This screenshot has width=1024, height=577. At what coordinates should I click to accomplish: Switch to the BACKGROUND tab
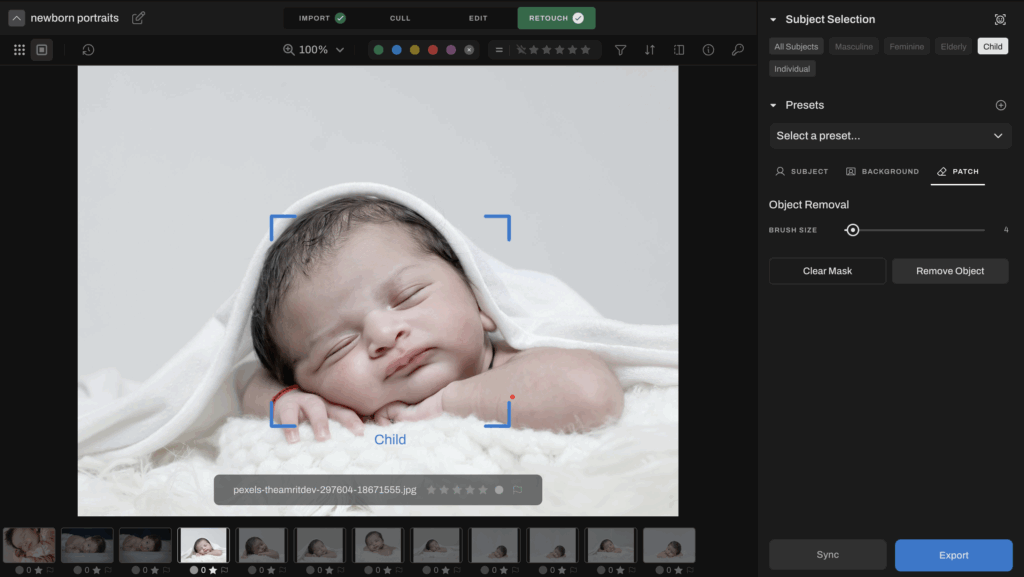point(882,171)
